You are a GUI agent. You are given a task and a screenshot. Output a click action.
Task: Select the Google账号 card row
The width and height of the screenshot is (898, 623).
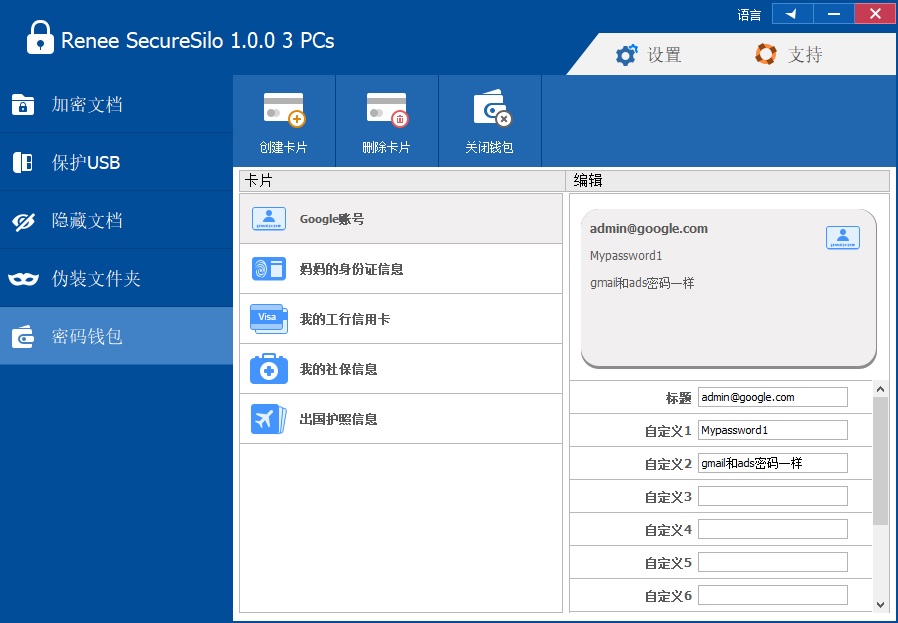click(x=401, y=219)
